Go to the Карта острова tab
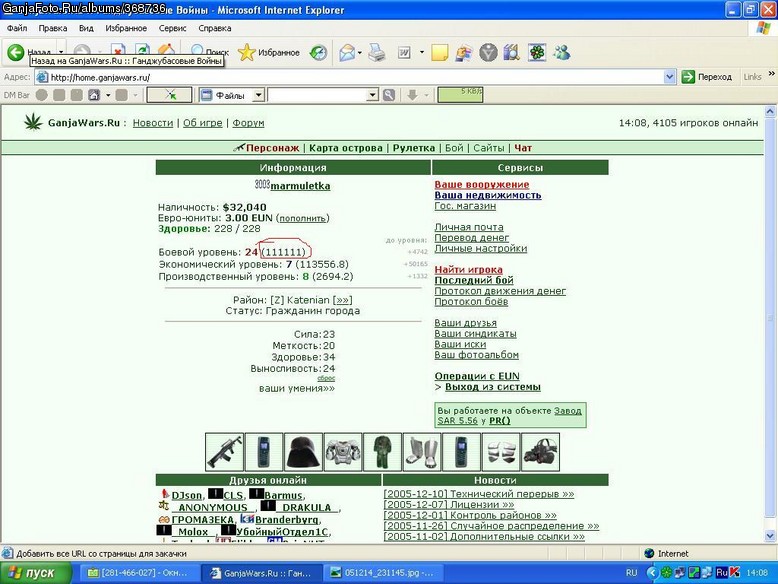Viewport: 778px width, 584px height. click(x=346, y=148)
